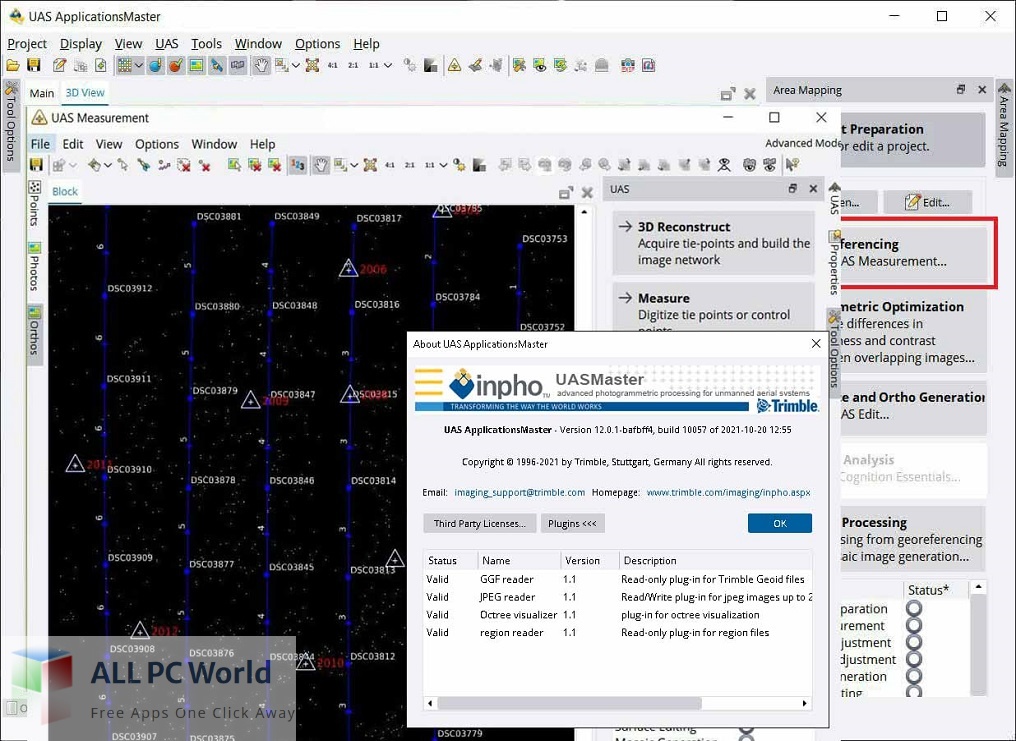Open the Project menu
The height and width of the screenshot is (741, 1016).
(x=27, y=44)
